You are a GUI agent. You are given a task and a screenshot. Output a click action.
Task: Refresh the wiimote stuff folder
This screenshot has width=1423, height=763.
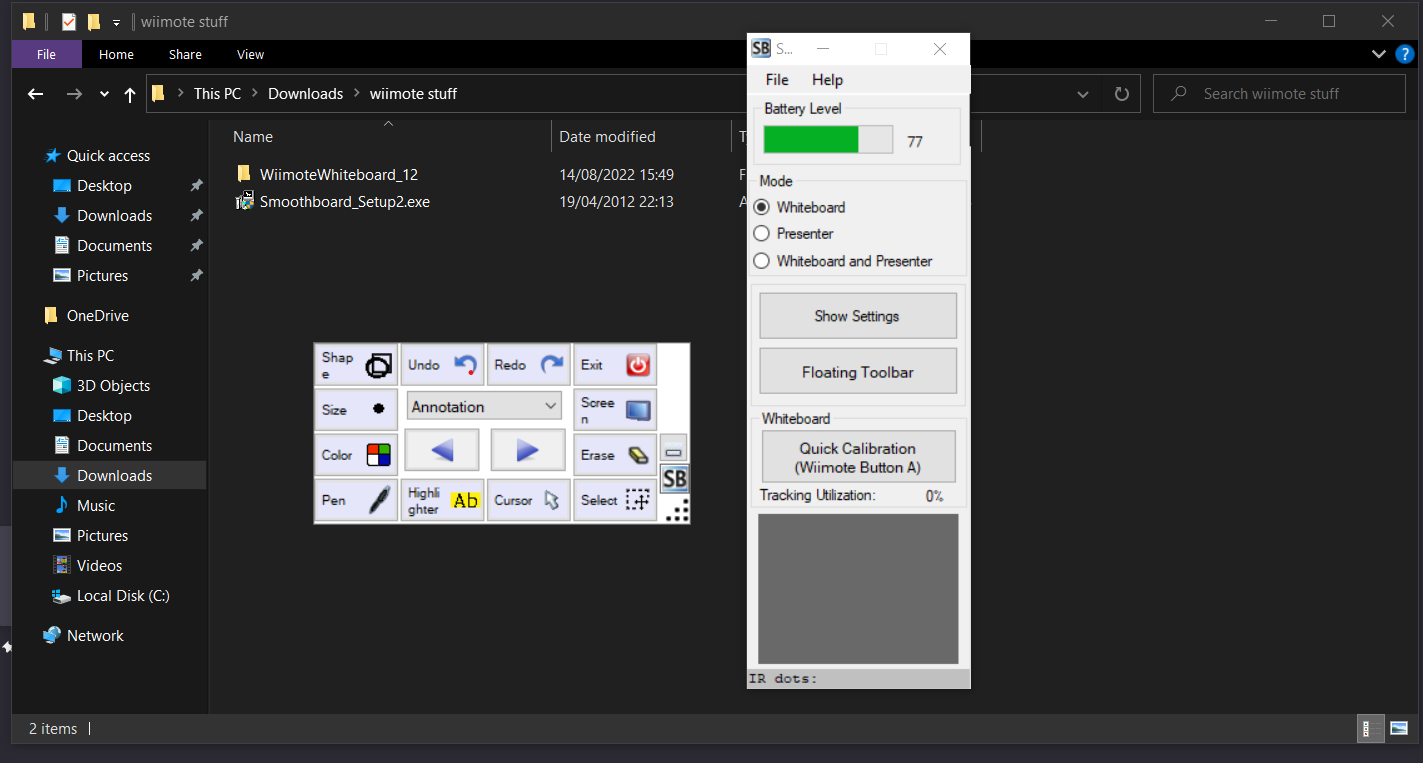[1121, 94]
